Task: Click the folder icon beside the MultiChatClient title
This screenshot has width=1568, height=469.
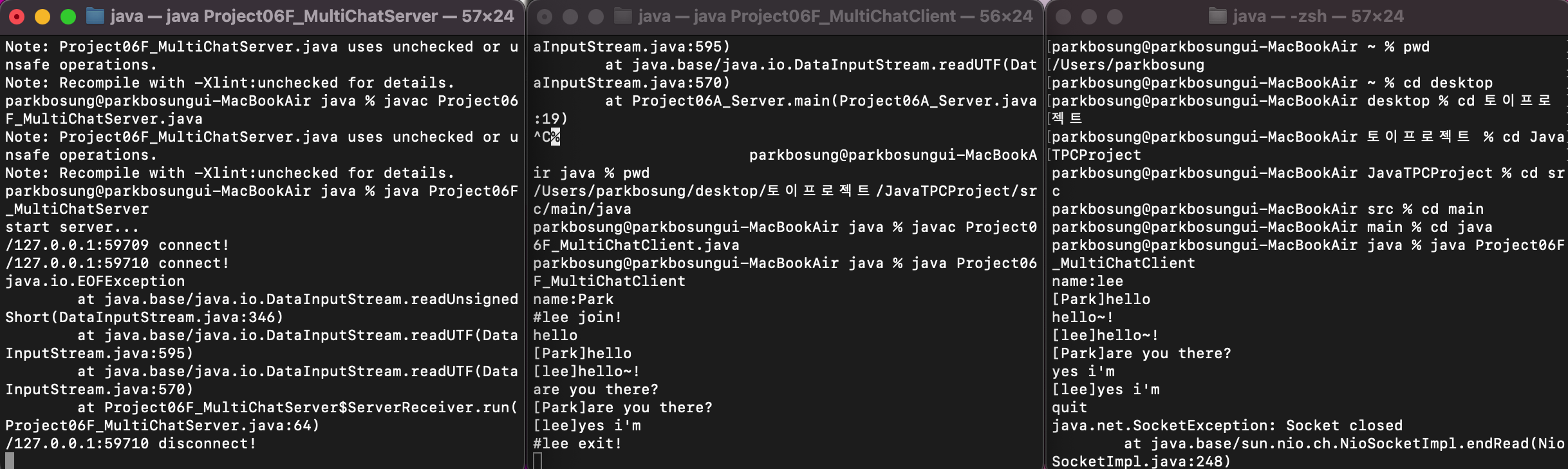Action: point(623,15)
